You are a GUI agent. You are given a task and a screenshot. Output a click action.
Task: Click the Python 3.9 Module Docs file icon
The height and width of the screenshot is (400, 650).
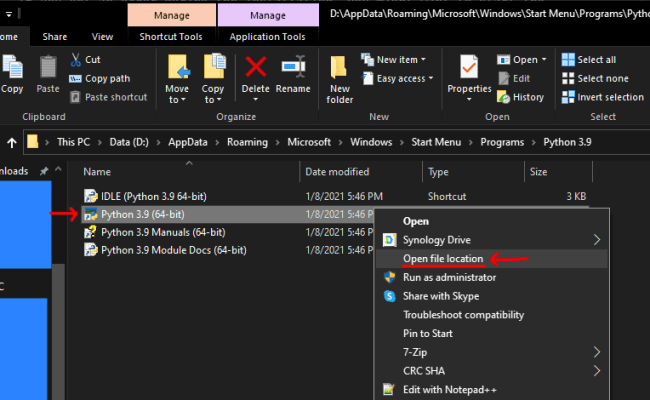91,250
